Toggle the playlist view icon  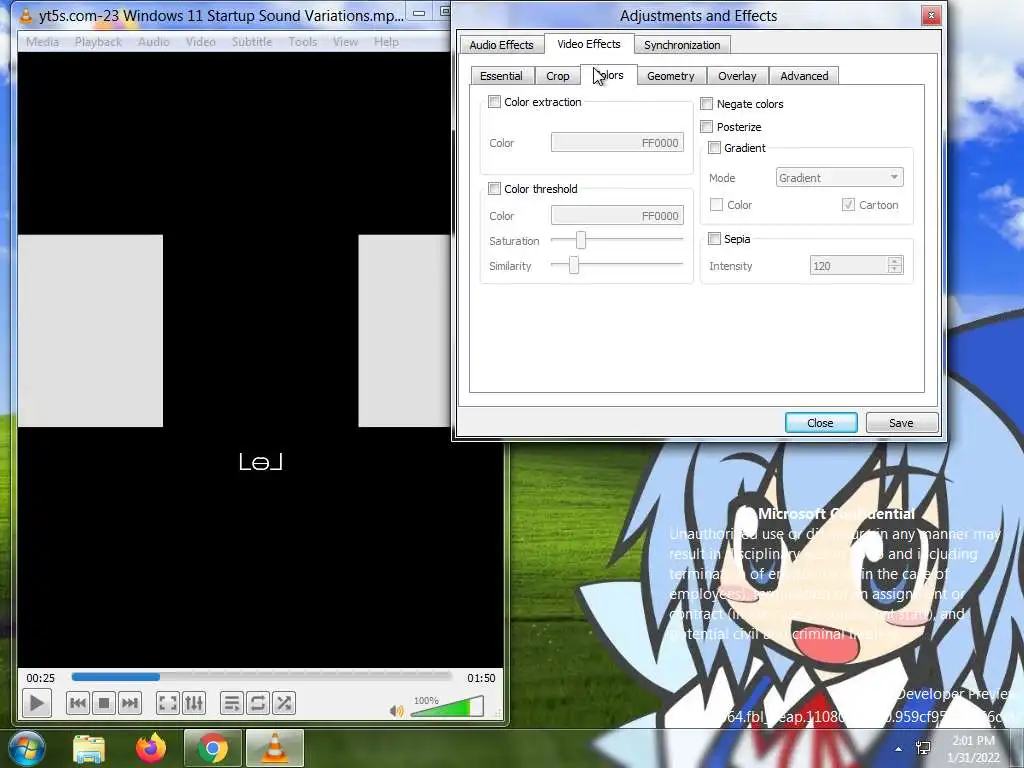(231, 703)
